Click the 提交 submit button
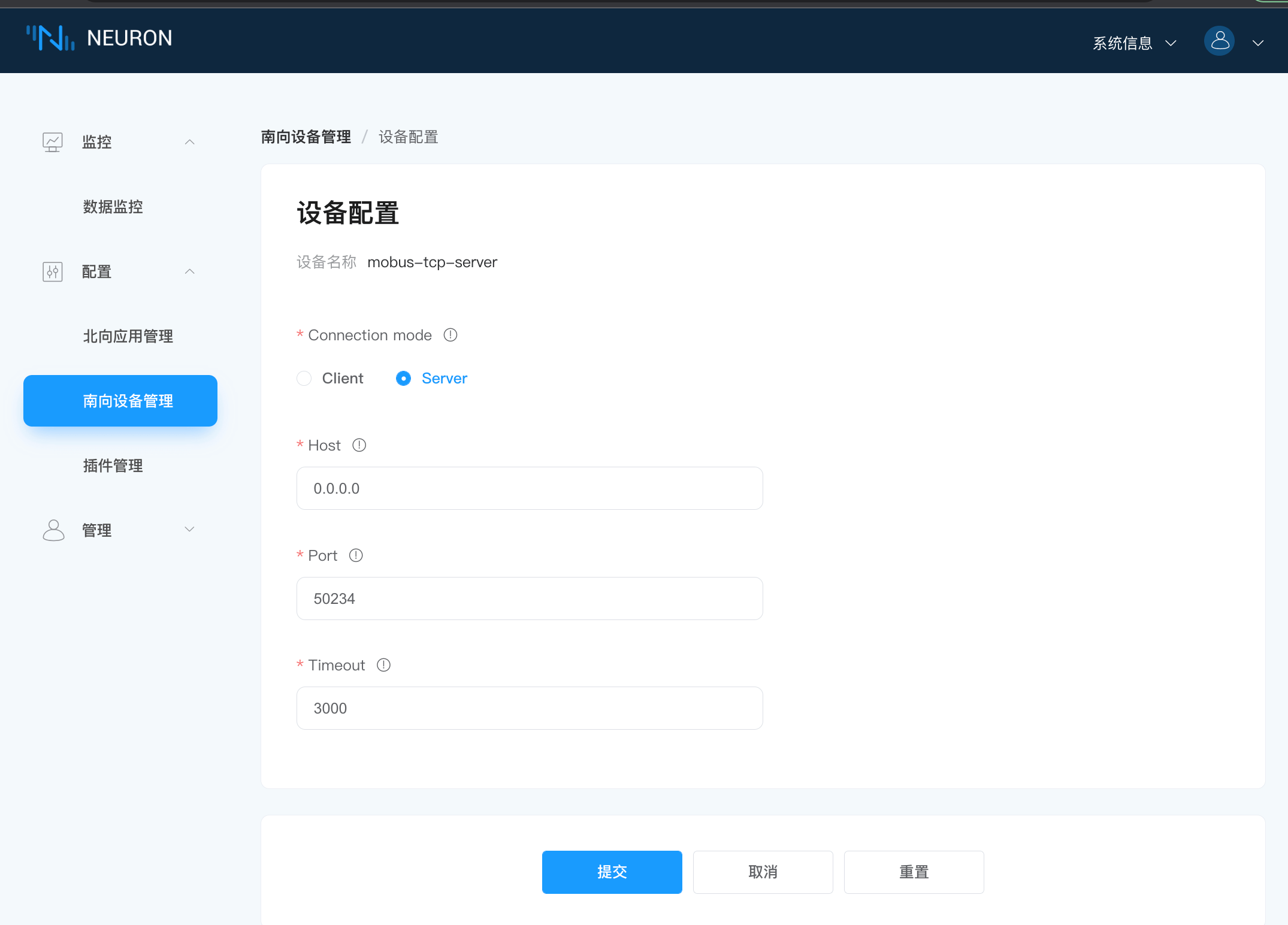Screen dimensions: 1288x925 tap(612, 872)
